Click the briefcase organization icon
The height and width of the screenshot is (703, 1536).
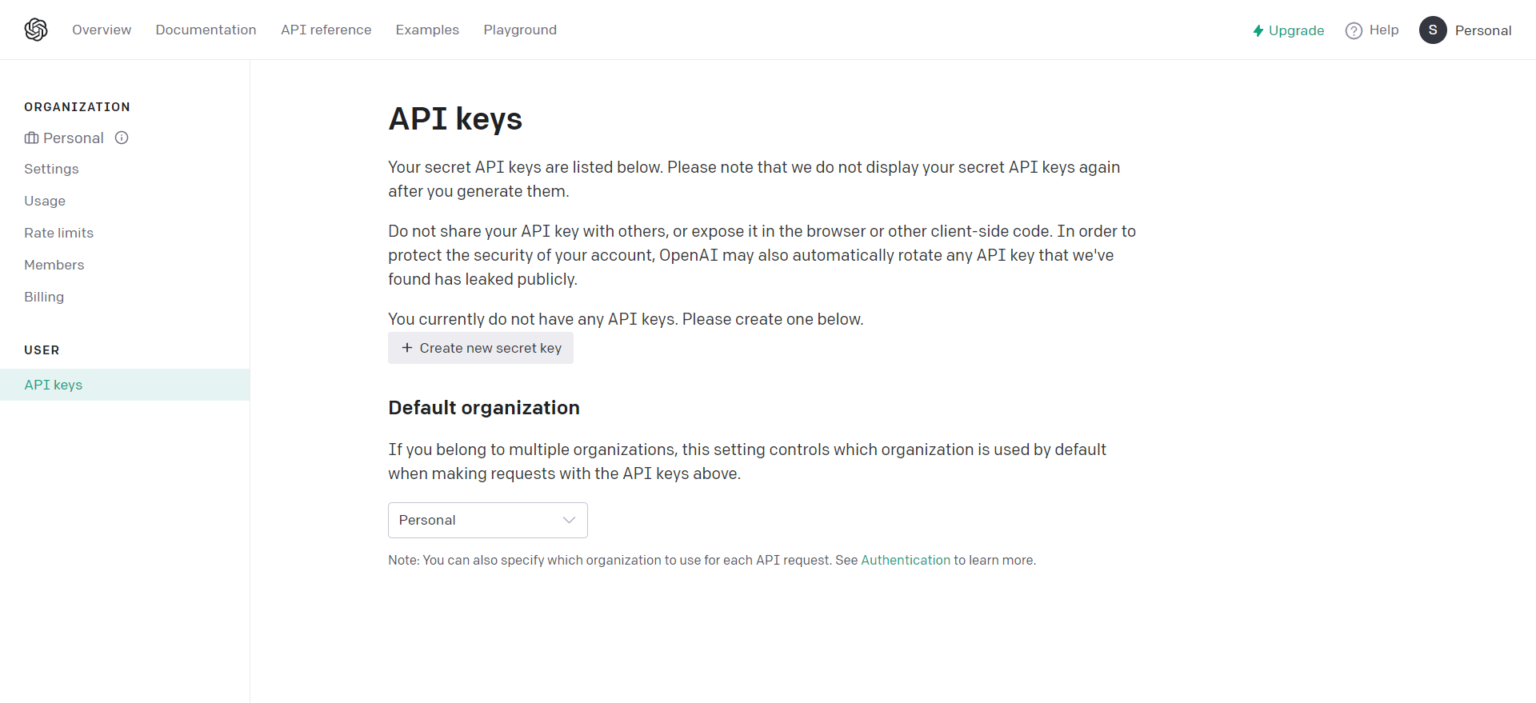pyautogui.click(x=31, y=138)
